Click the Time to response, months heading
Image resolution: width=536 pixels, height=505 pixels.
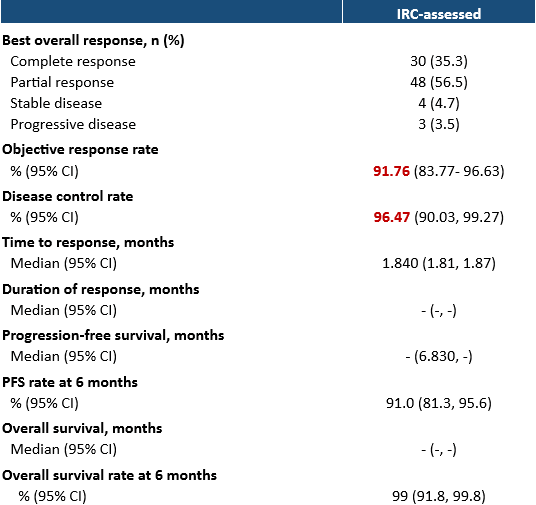88,242
